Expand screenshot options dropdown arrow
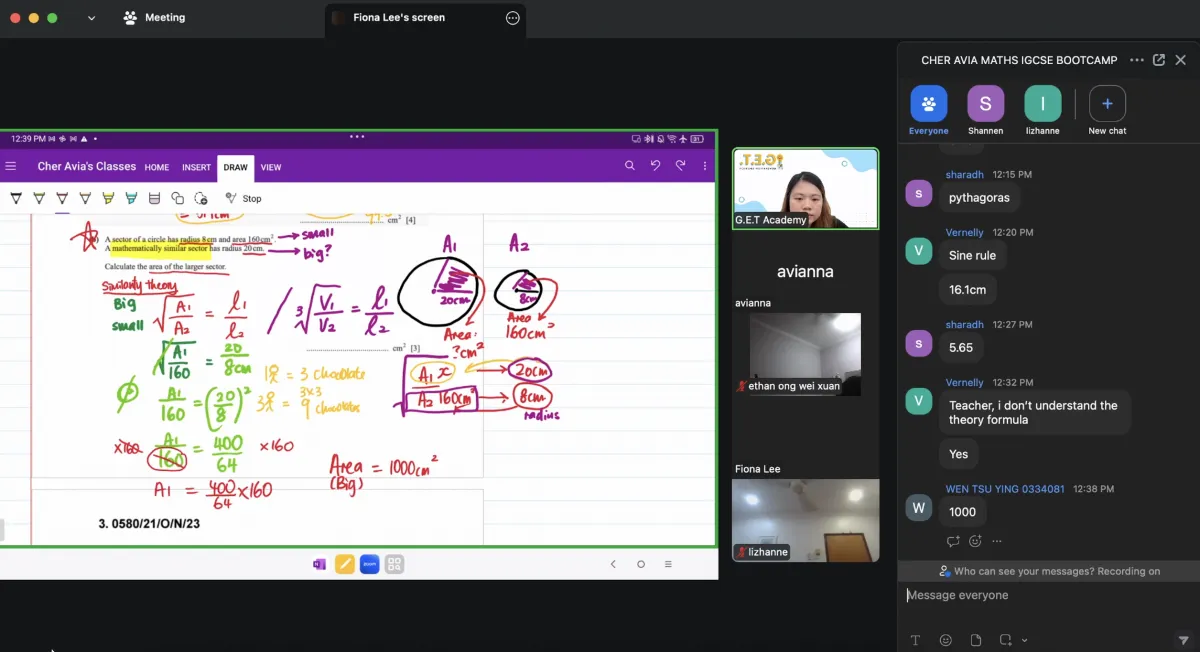 (x=1024, y=640)
